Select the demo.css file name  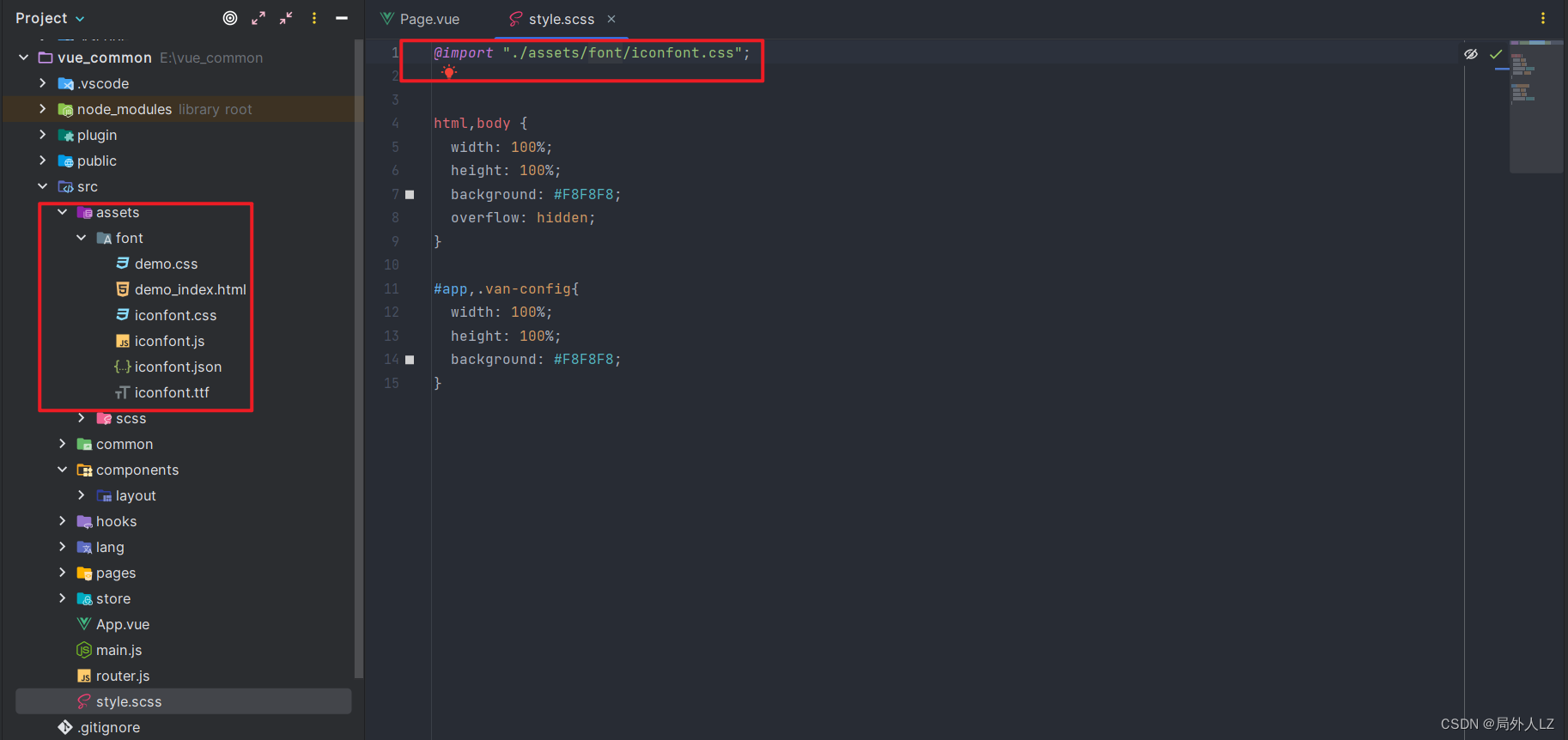tap(166, 264)
